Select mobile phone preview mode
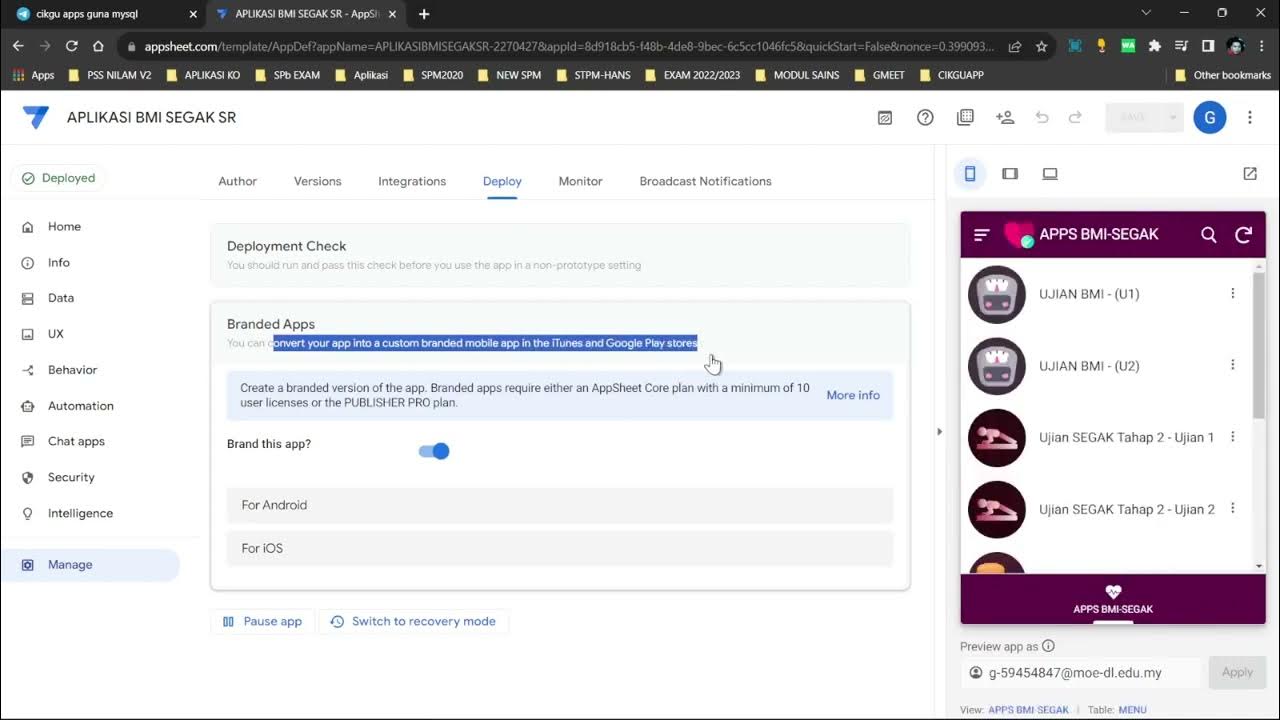Screen dimensions: 1280x720 click(969, 174)
